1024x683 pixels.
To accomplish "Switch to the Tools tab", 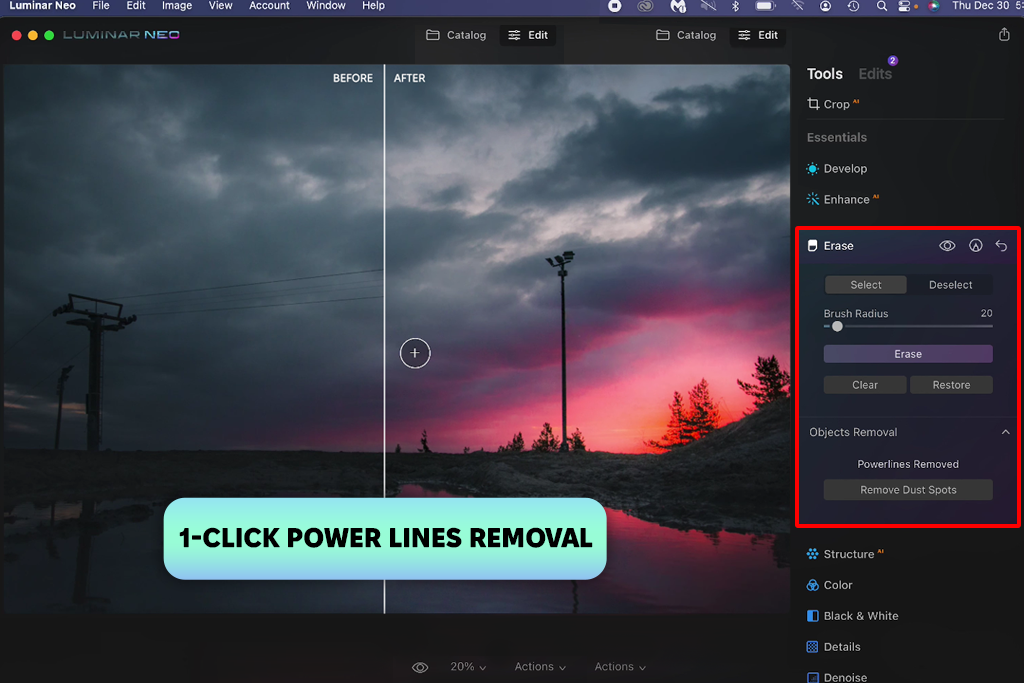I will point(824,74).
